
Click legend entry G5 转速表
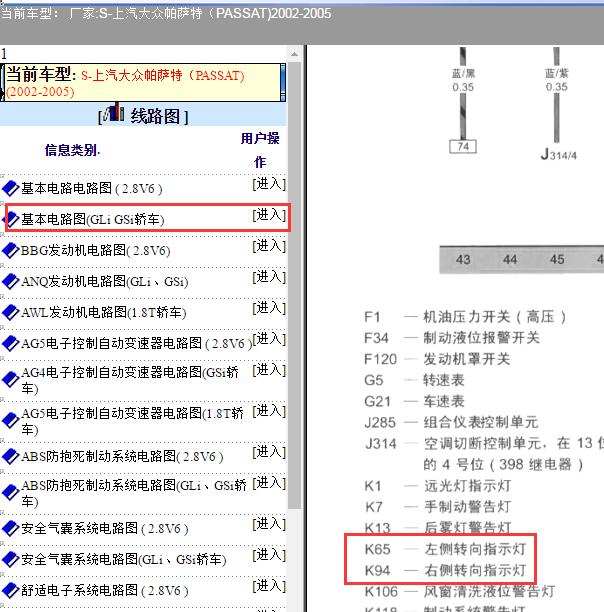tap(414, 380)
